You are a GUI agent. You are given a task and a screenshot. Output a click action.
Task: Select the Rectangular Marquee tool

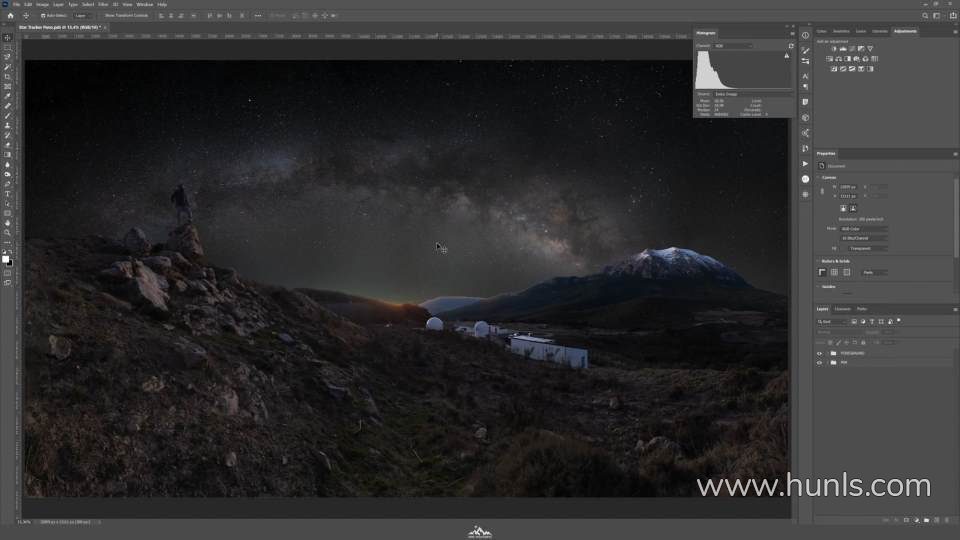7,47
